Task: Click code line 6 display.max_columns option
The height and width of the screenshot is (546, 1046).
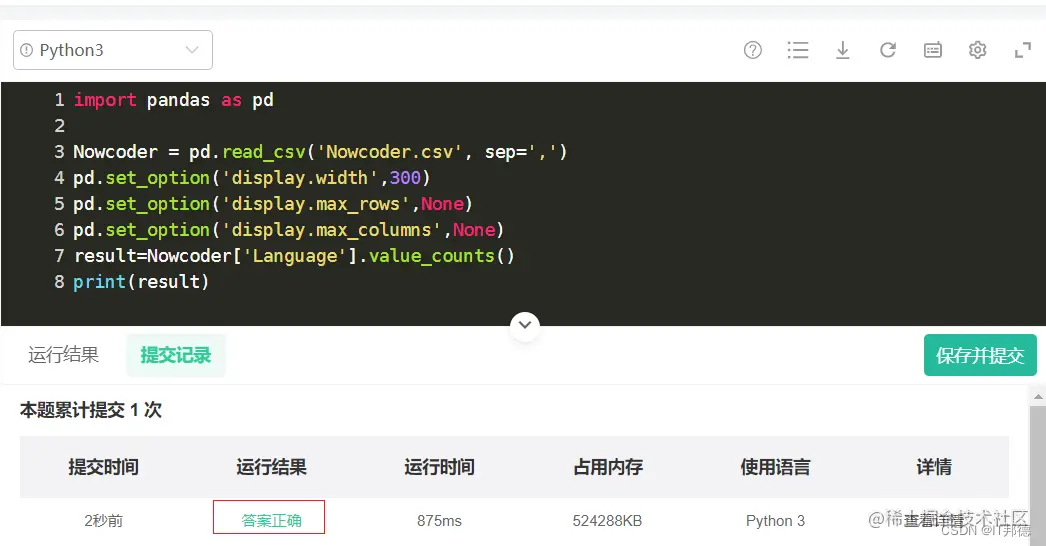Action: (289, 230)
